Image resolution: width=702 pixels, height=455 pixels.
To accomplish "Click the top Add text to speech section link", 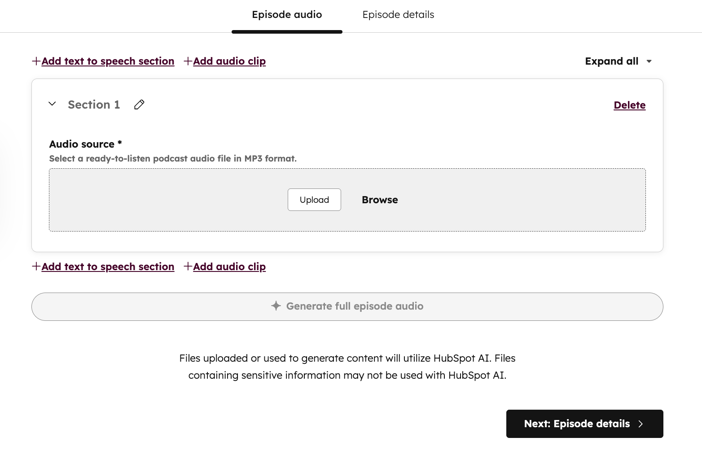I will pyautogui.click(x=107, y=61).
